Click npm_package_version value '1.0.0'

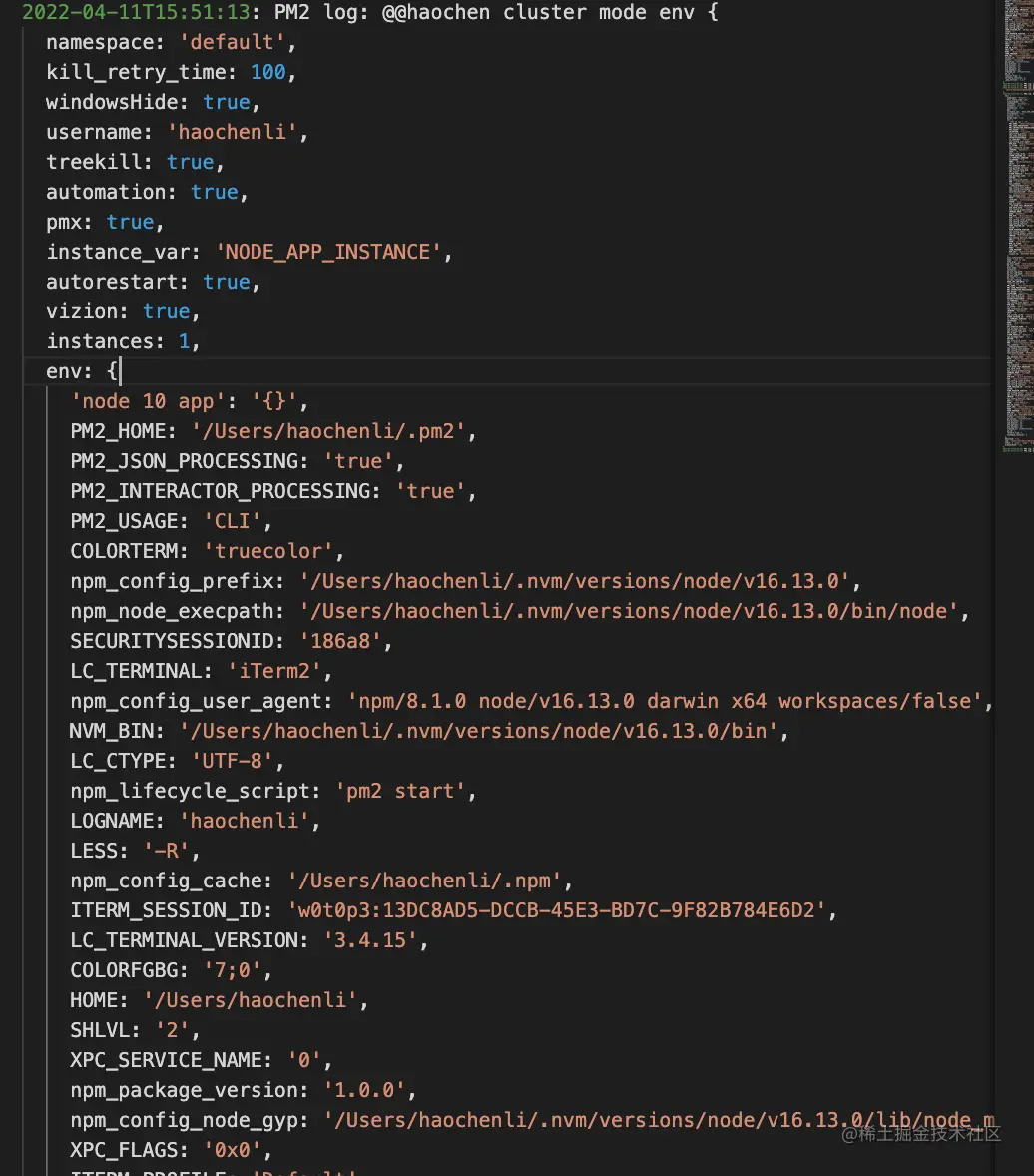[x=363, y=1090]
